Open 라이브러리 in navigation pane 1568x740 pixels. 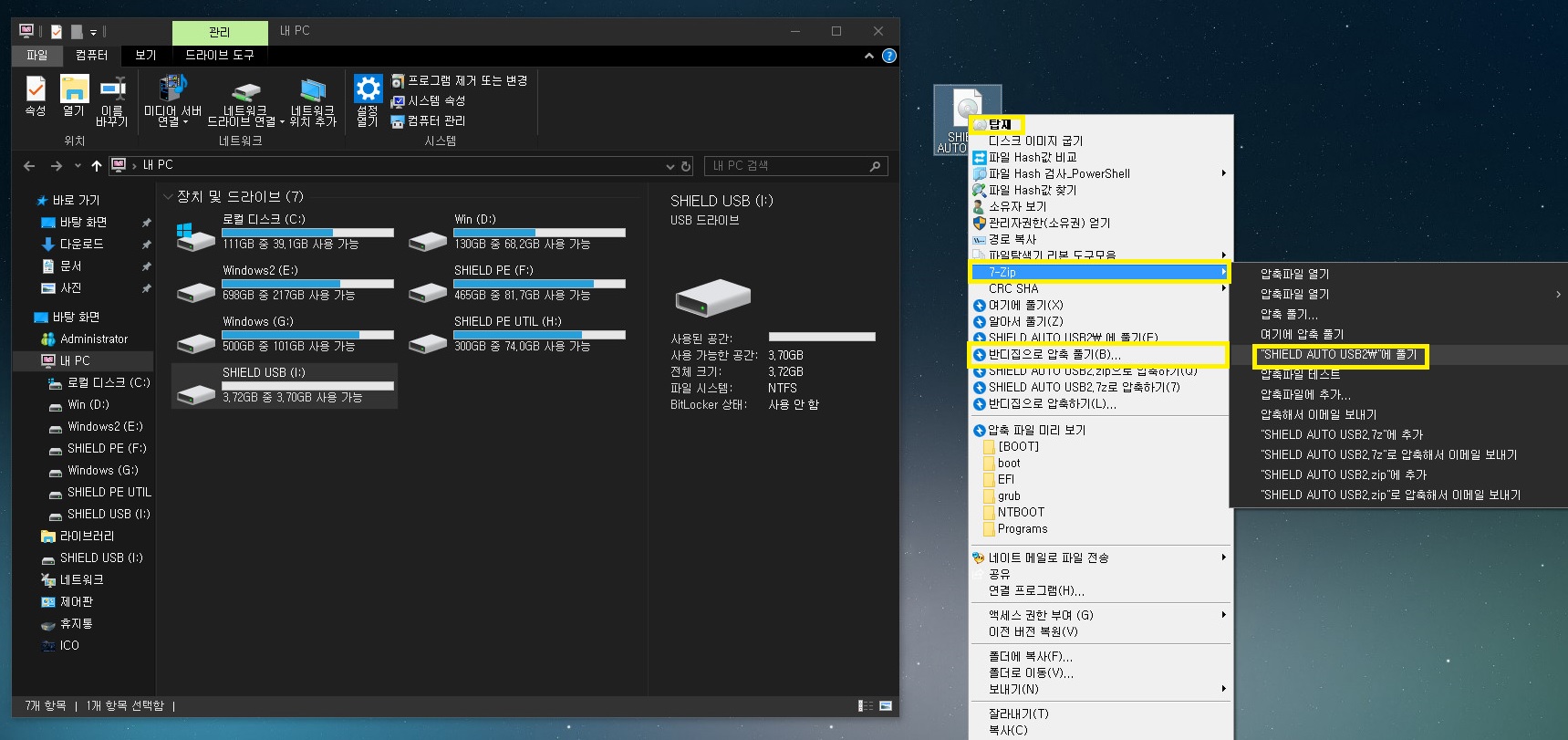coord(87,536)
